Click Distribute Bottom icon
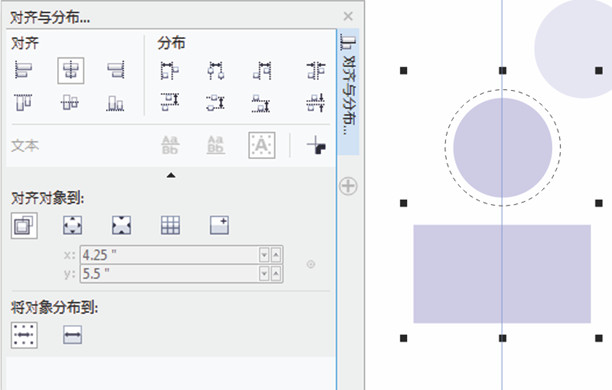Image resolution: width=612 pixels, height=390 pixels. pos(261,103)
